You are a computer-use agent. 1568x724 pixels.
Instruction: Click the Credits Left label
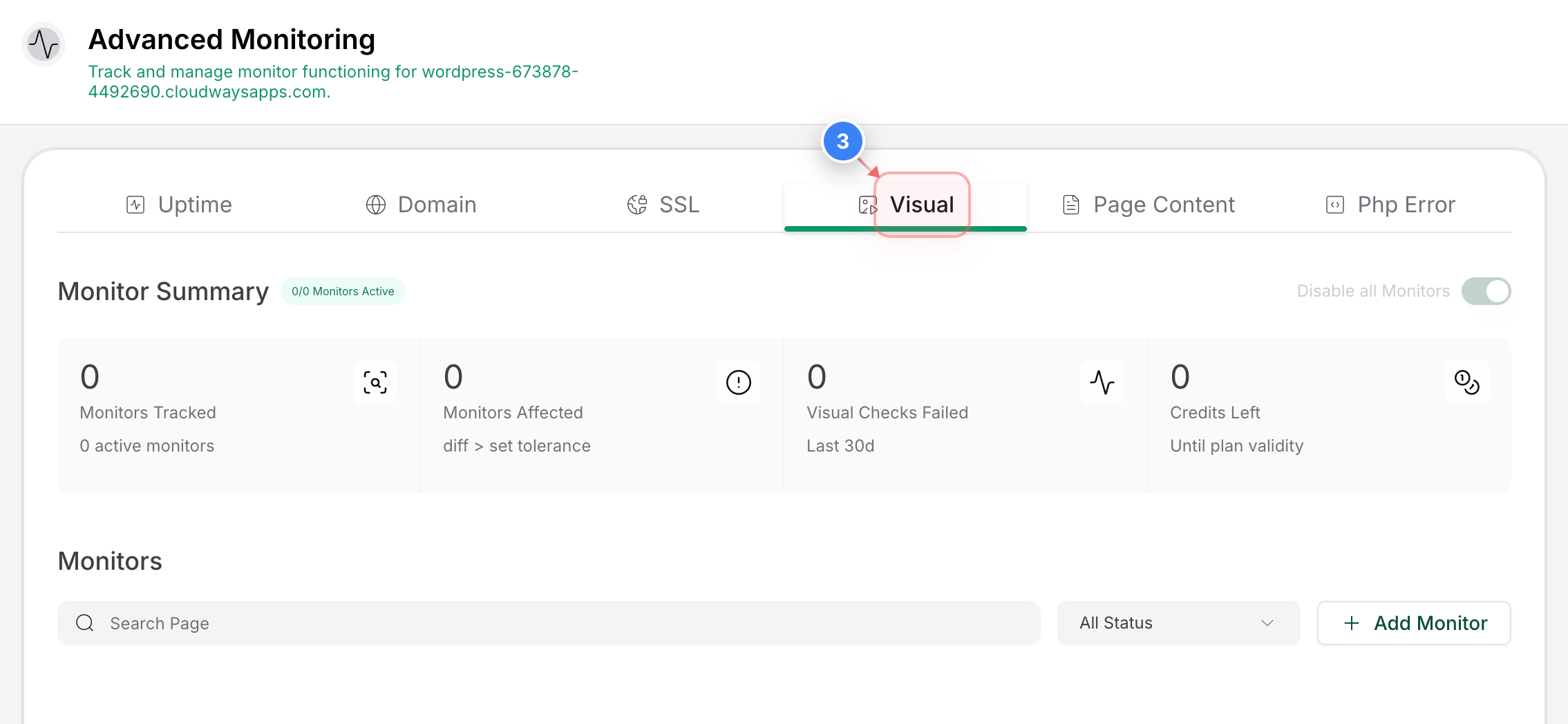(x=1215, y=413)
